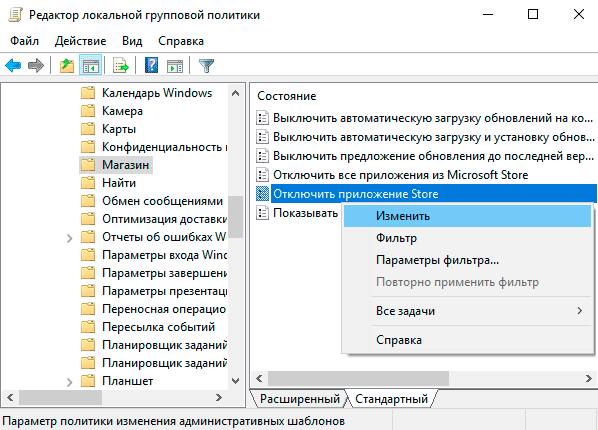Click the folder icon beside Карты
Image resolution: width=598 pixels, height=430 pixels.
88,129
